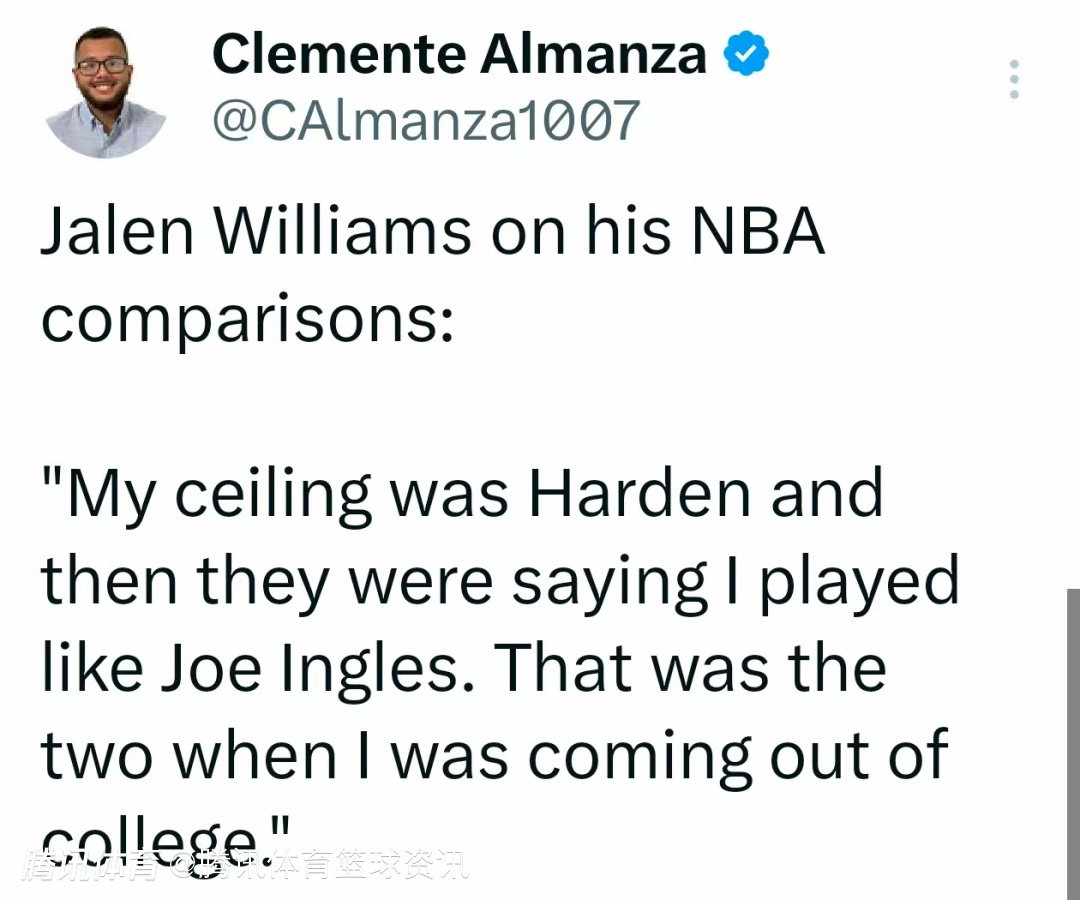
Task: Click the word "played" in the quote
Action: (858, 581)
